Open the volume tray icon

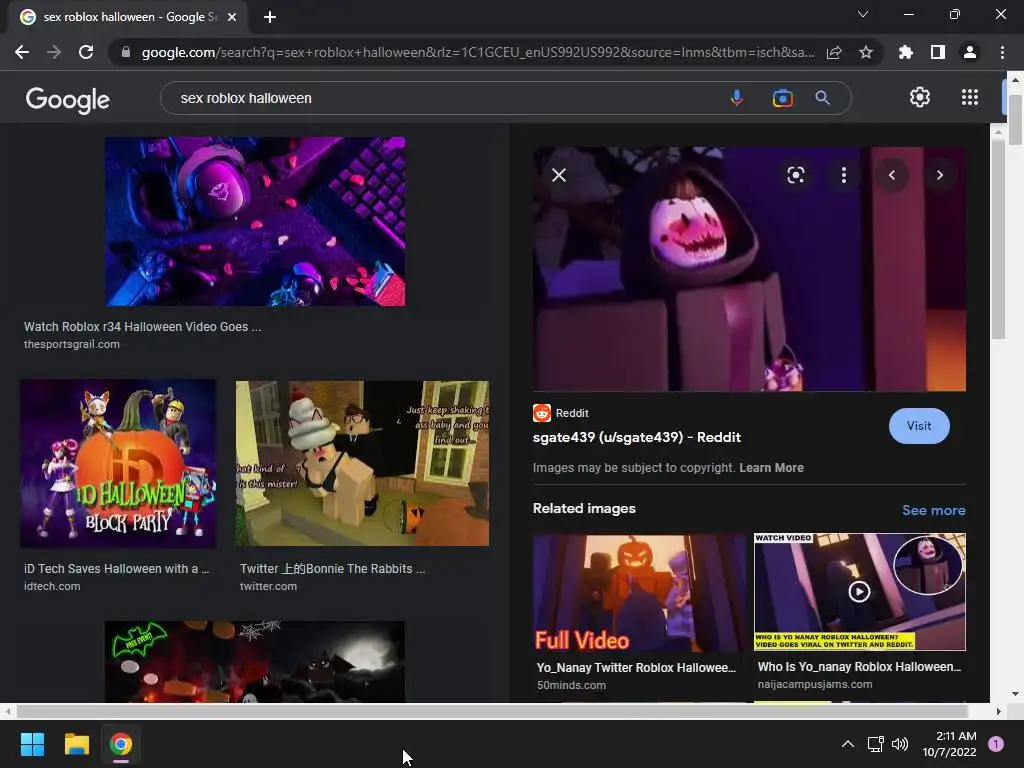(x=900, y=744)
